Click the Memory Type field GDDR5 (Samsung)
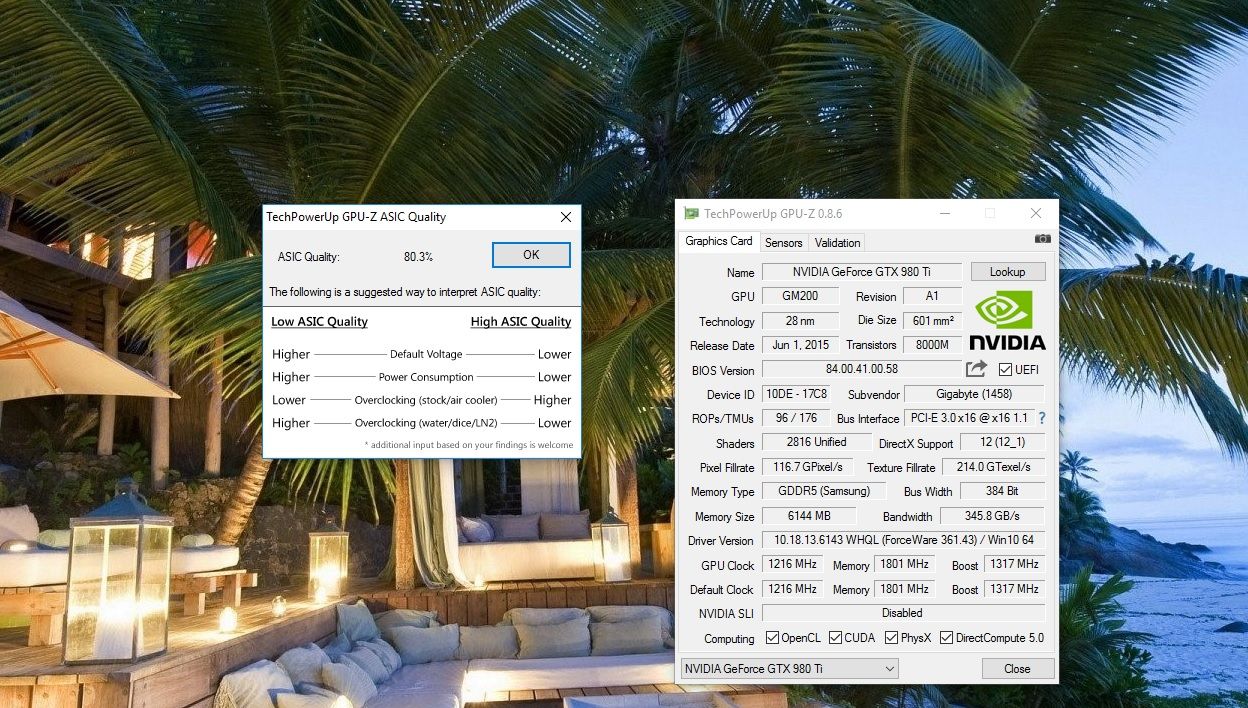Viewport: 1248px width, 708px height. click(x=824, y=491)
